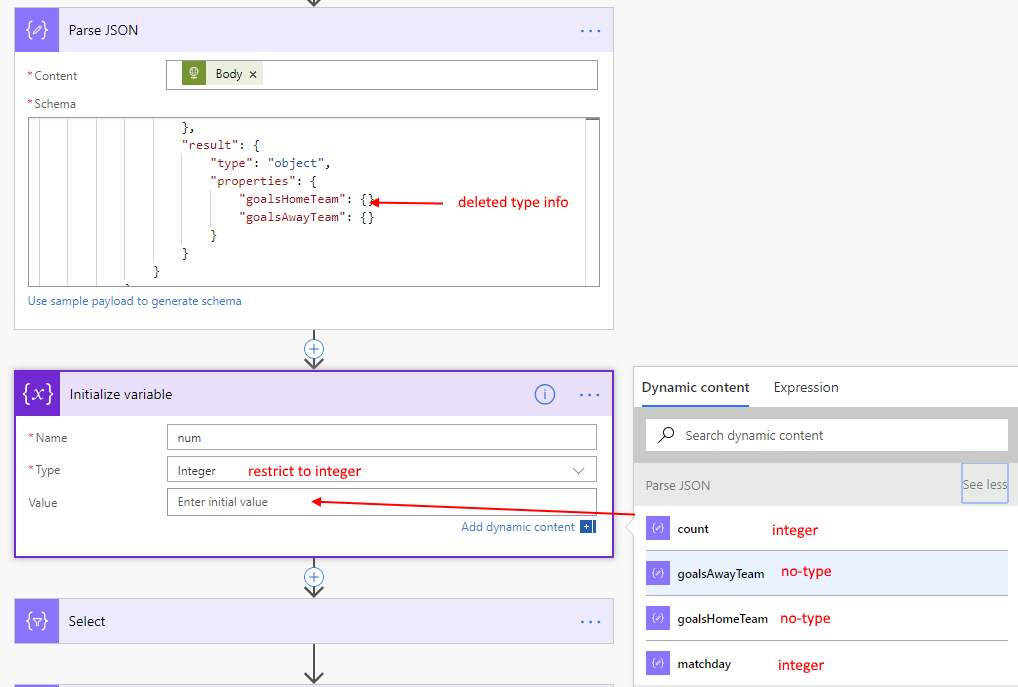Remove the Body token from Content
Screen dimensions: 1018x687
253,74
